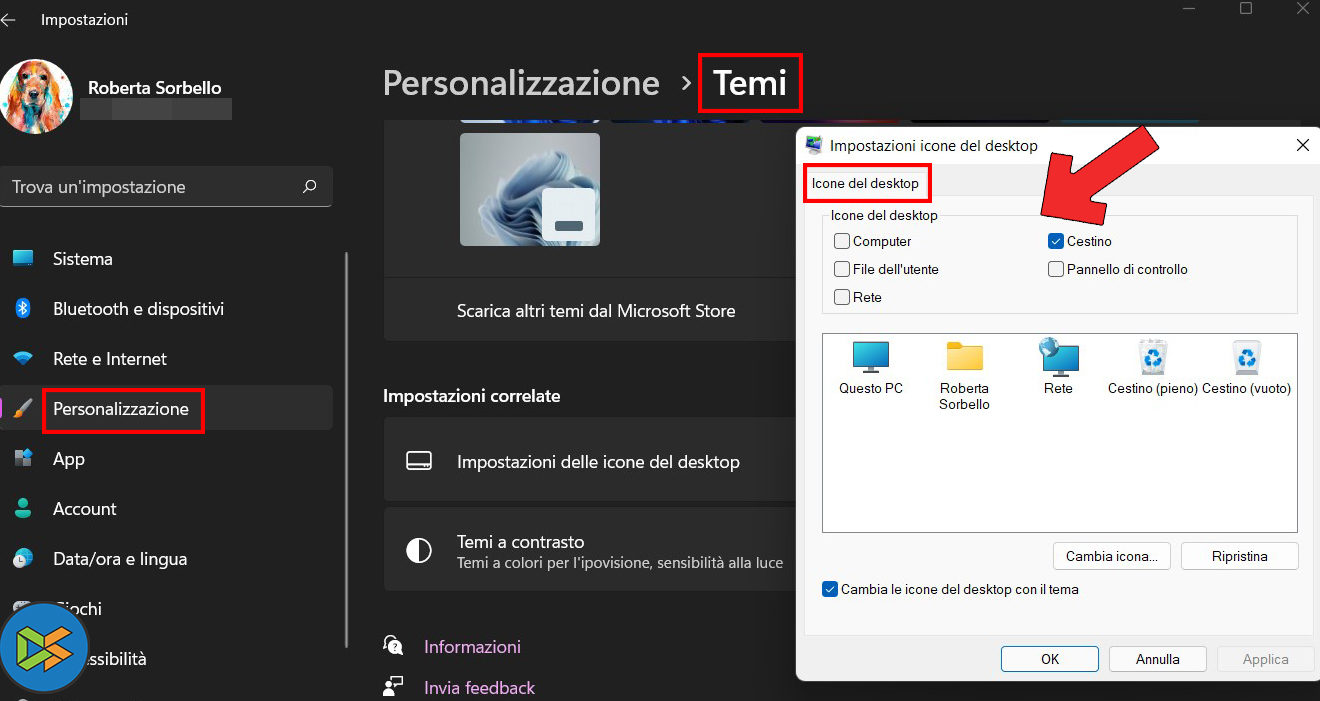Viewport: 1320px width, 701px height.
Task: Close the Impostazioni icone del desktop dialog
Action: click(1302, 145)
